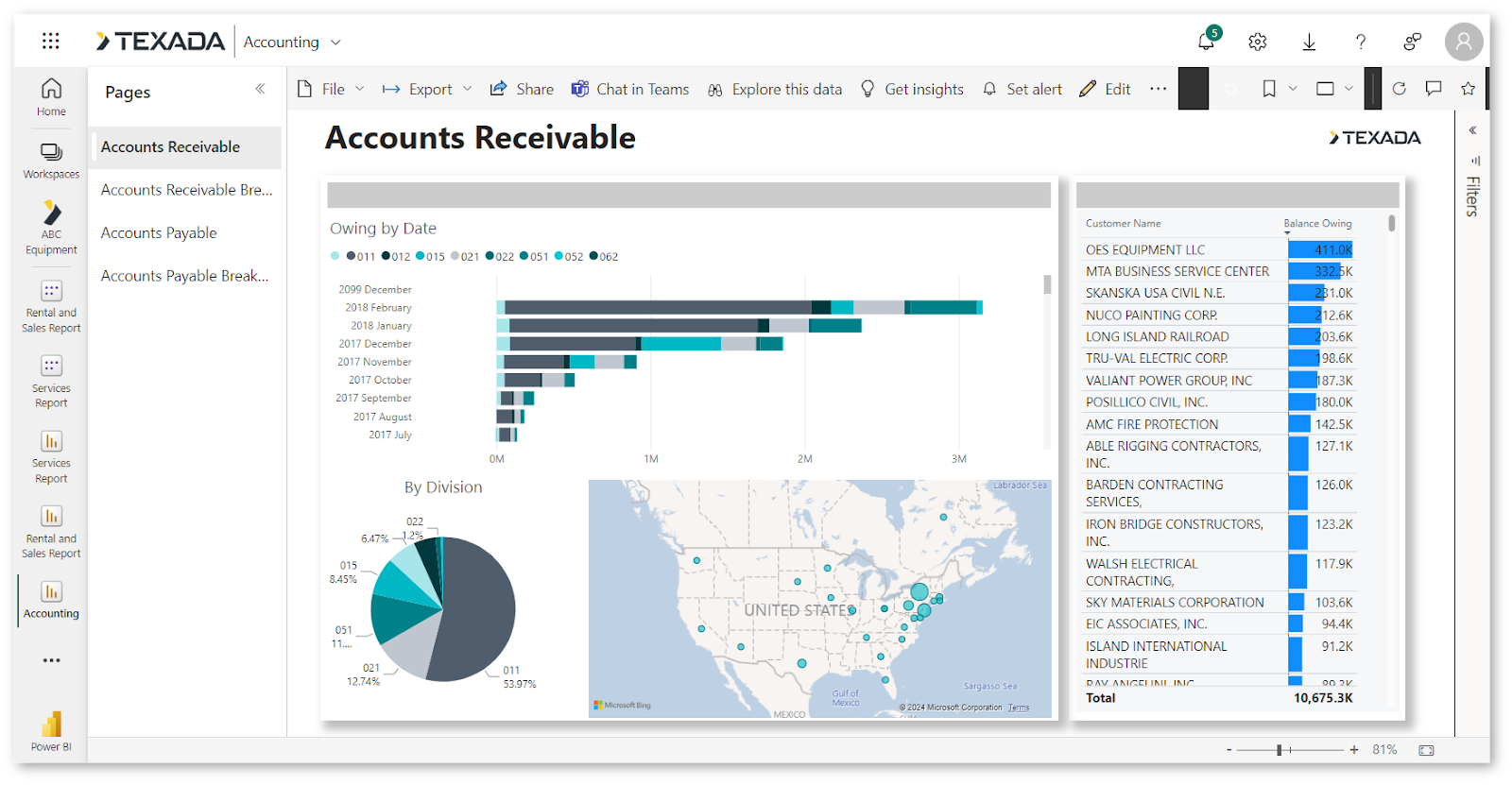Select SKANSKA USA CIVIL N.E. row

(1219, 294)
